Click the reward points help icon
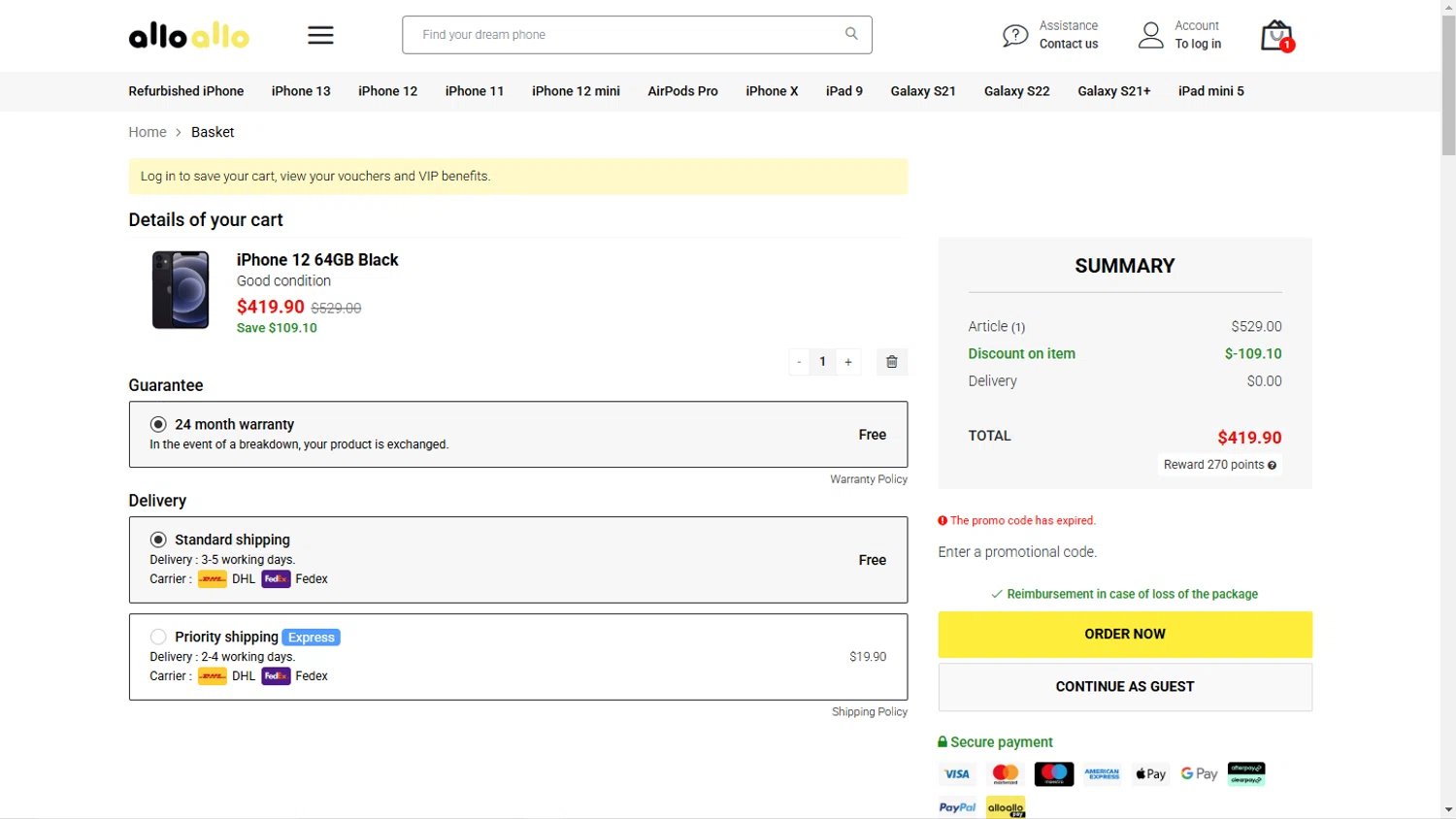Image resolution: width=1456 pixels, height=819 pixels. point(1272,466)
